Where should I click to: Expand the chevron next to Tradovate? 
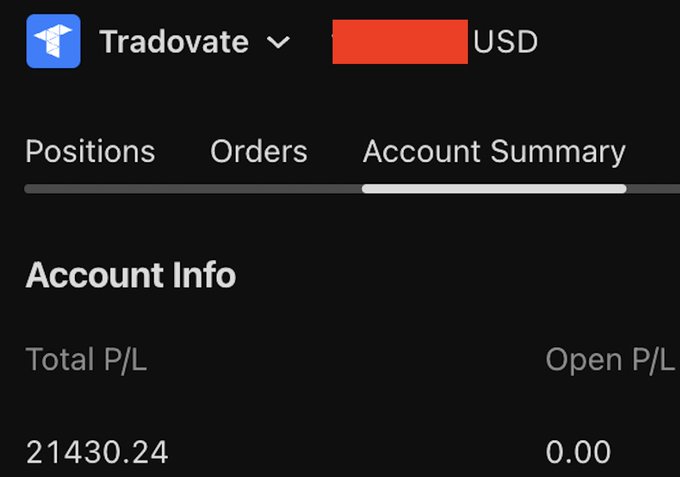coord(279,43)
